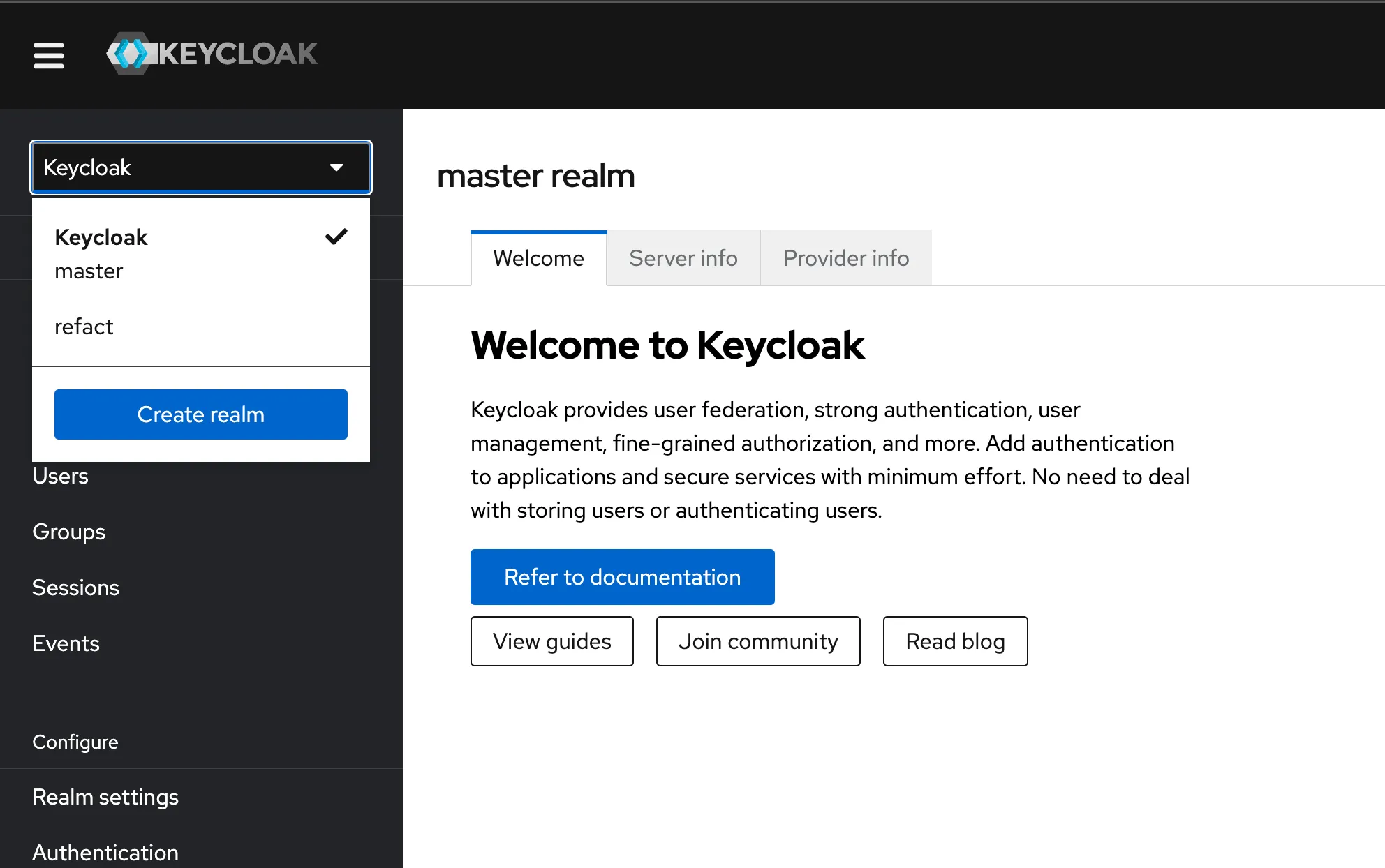
Task: Open View guides
Action: point(551,641)
